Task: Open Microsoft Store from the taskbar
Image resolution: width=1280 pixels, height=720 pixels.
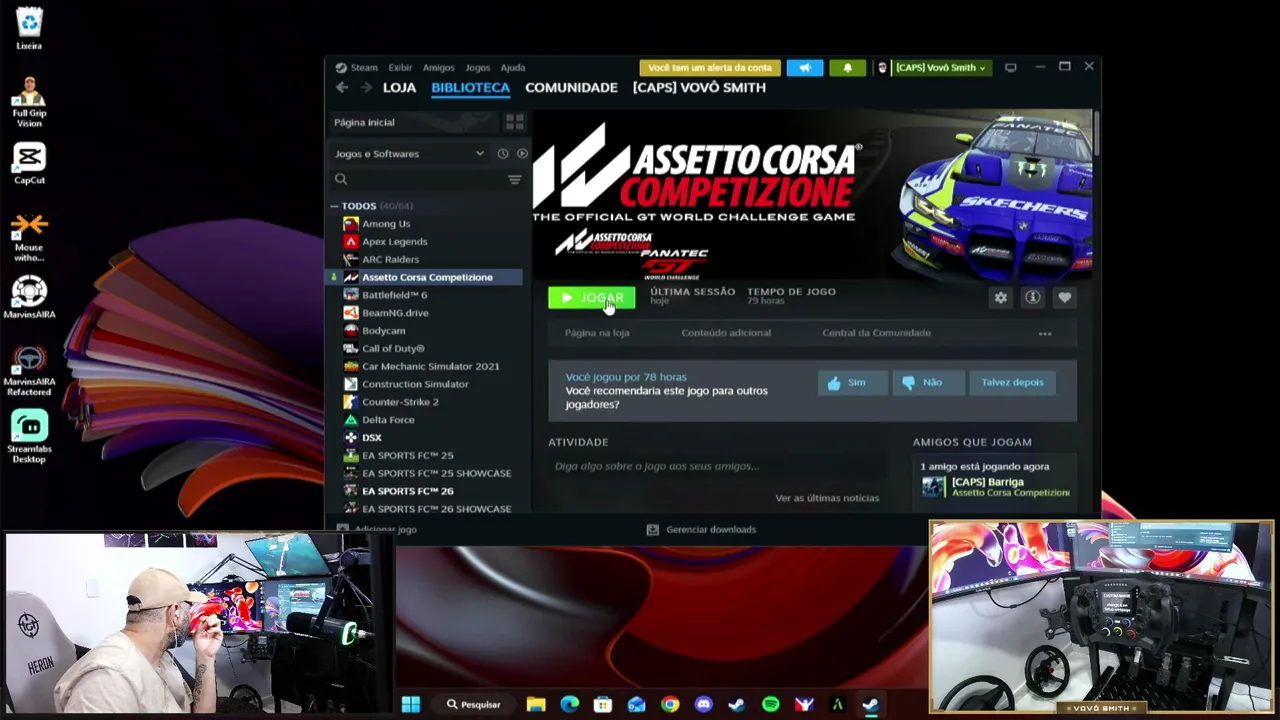Action: pyautogui.click(x=603, y=705)
